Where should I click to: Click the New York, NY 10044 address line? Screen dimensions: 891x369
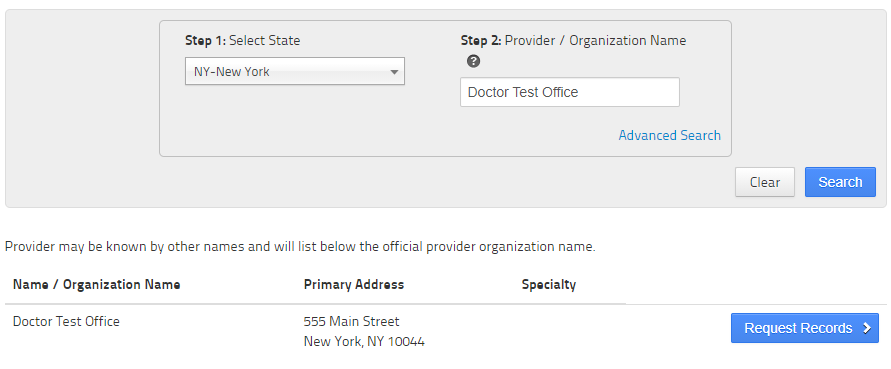(x=364, y=342)
